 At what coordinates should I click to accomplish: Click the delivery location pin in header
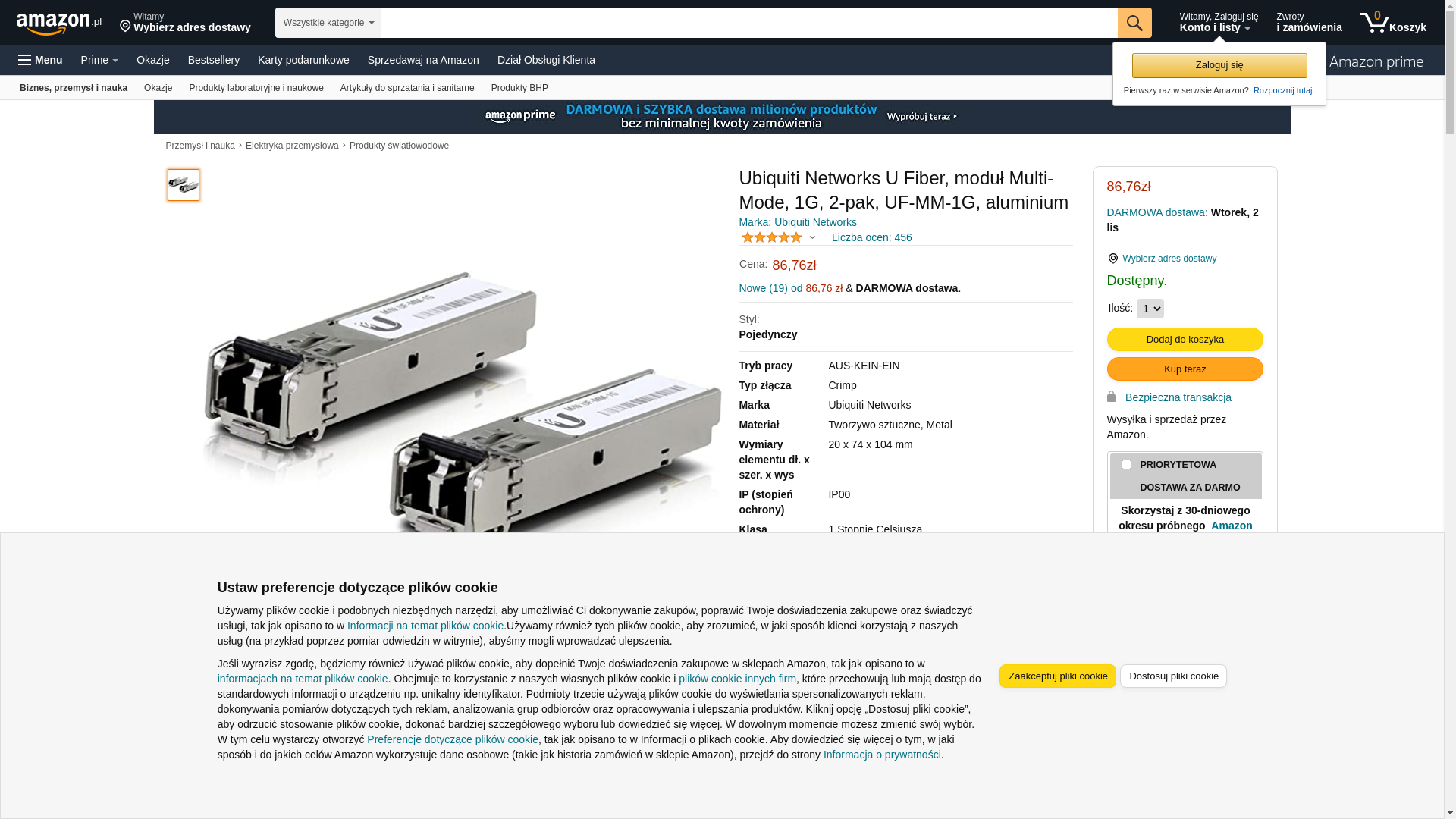tap(125, 27)
